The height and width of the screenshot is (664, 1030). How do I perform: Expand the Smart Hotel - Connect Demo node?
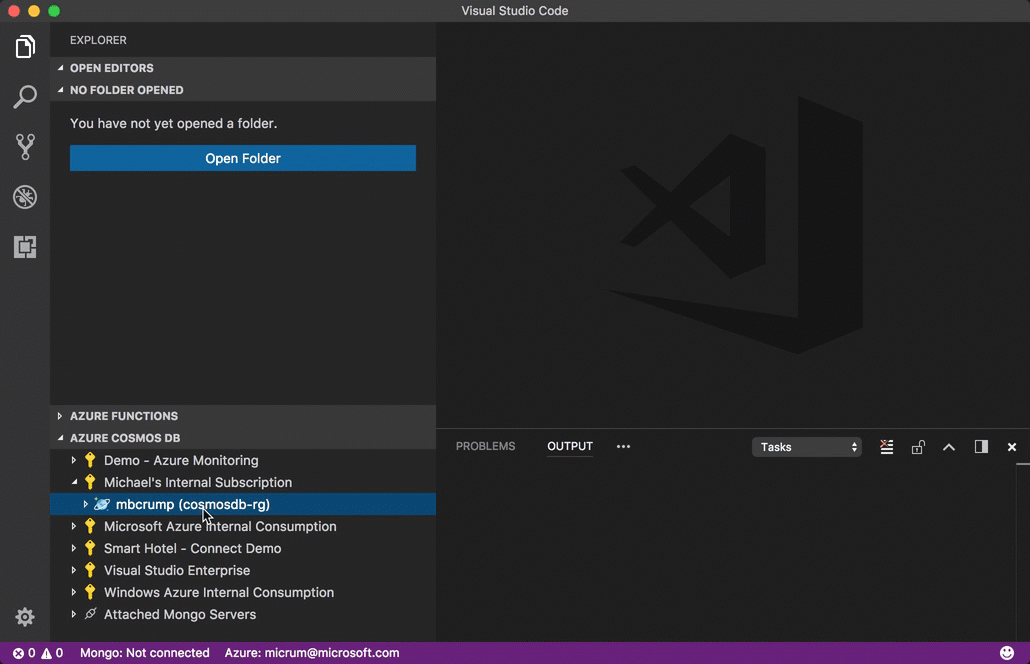coord(74,548)
